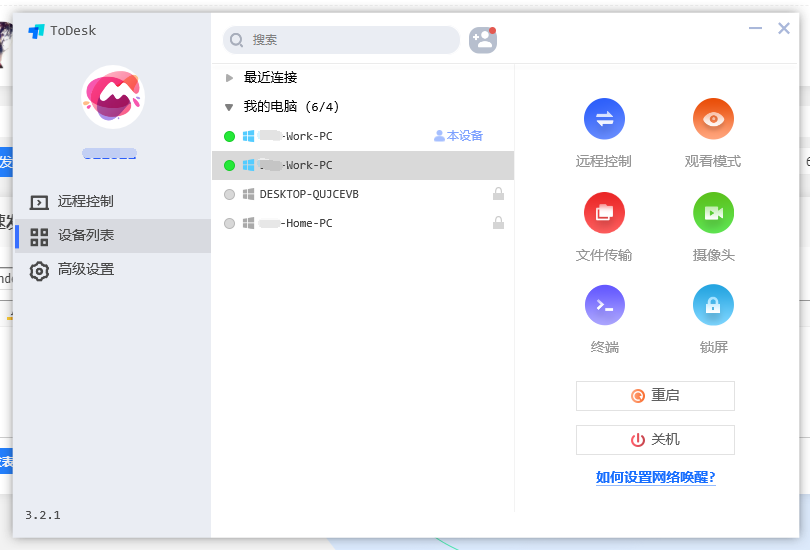Click the Windows icon on the Home-PC row
The width and height of the screenshot is (810, 550).
(248, 223)
